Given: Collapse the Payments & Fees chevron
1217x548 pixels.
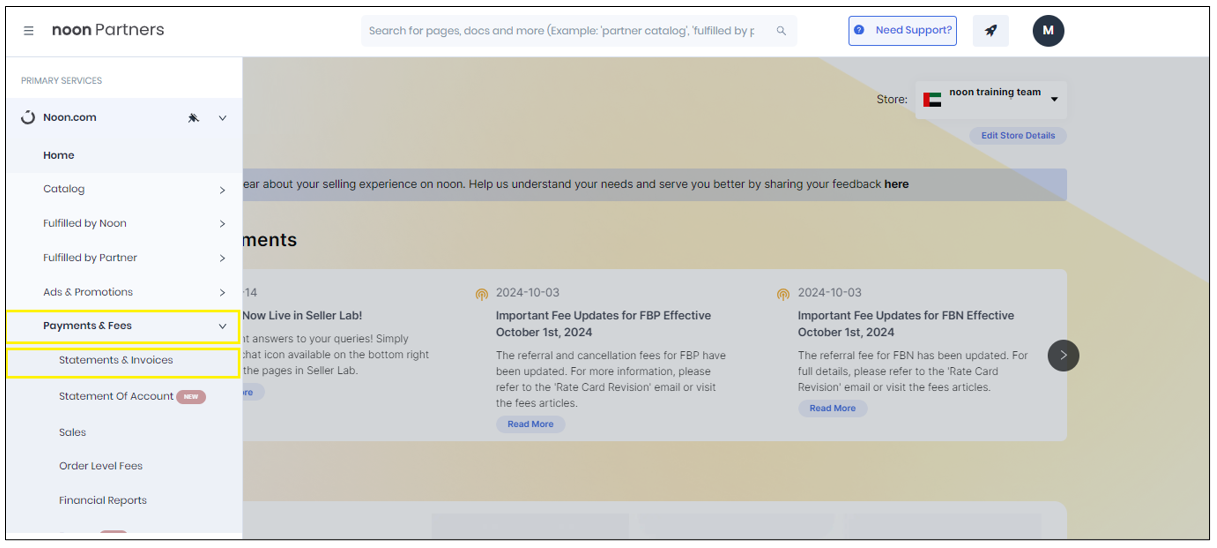Looking at the screenshot, I should point(222,326).
